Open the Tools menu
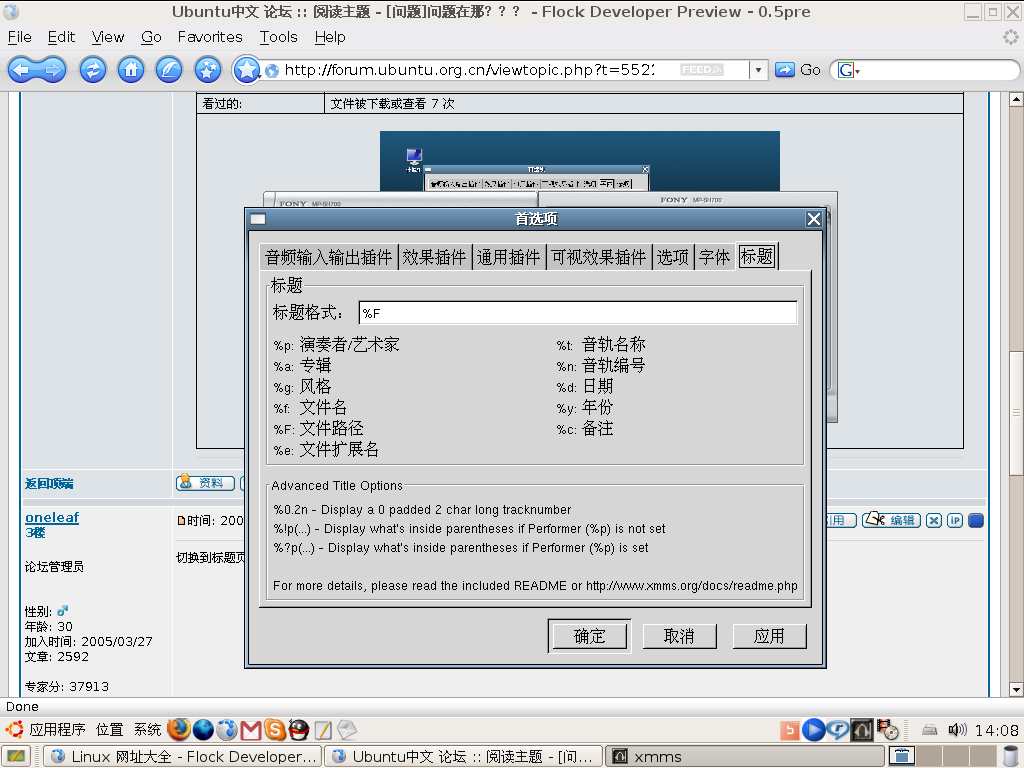The height and width of the screenshot is (768, 1024). 279,37
